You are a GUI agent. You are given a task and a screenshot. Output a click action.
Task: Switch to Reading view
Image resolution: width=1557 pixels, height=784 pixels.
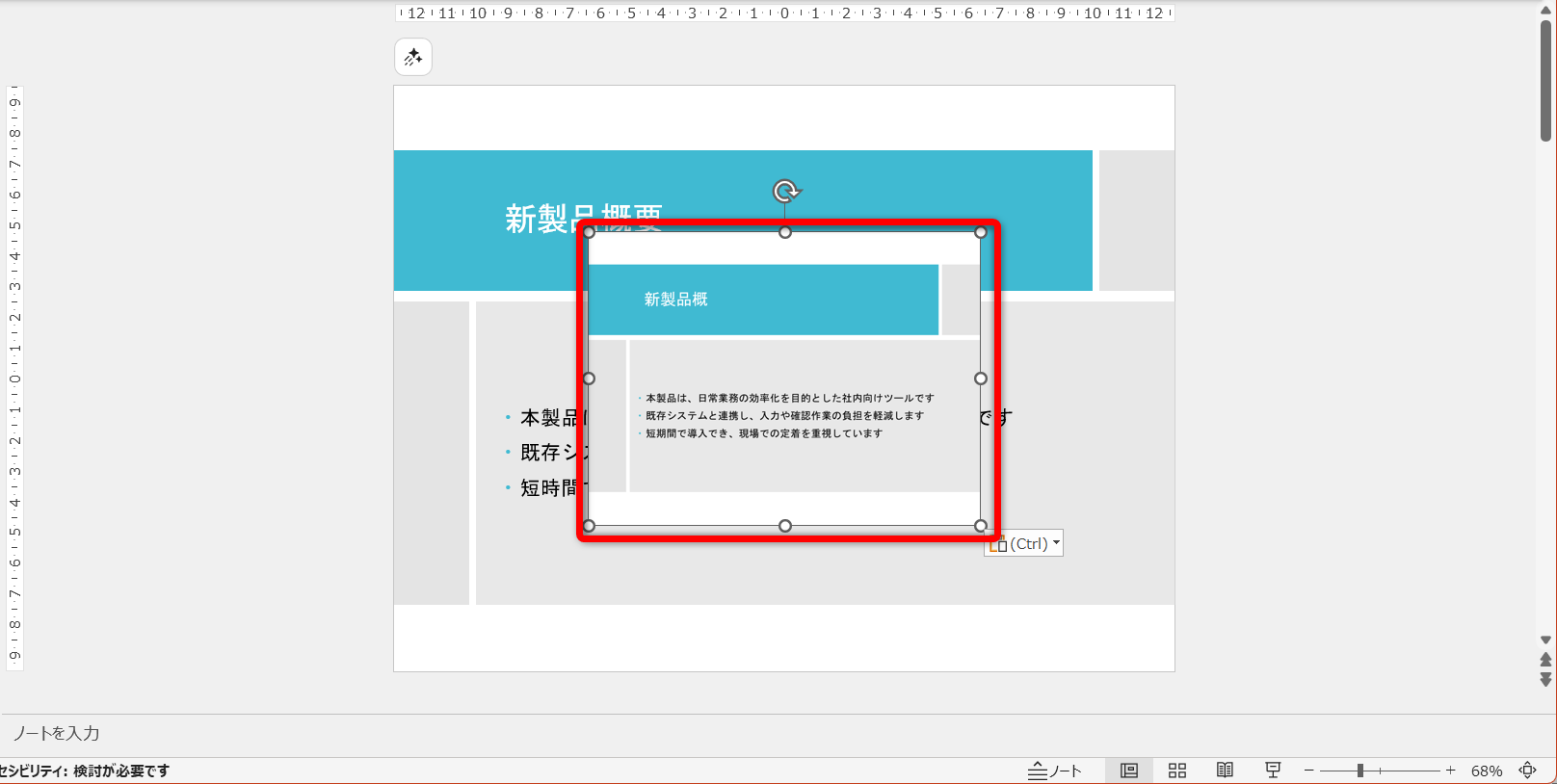pos(1225,771)
